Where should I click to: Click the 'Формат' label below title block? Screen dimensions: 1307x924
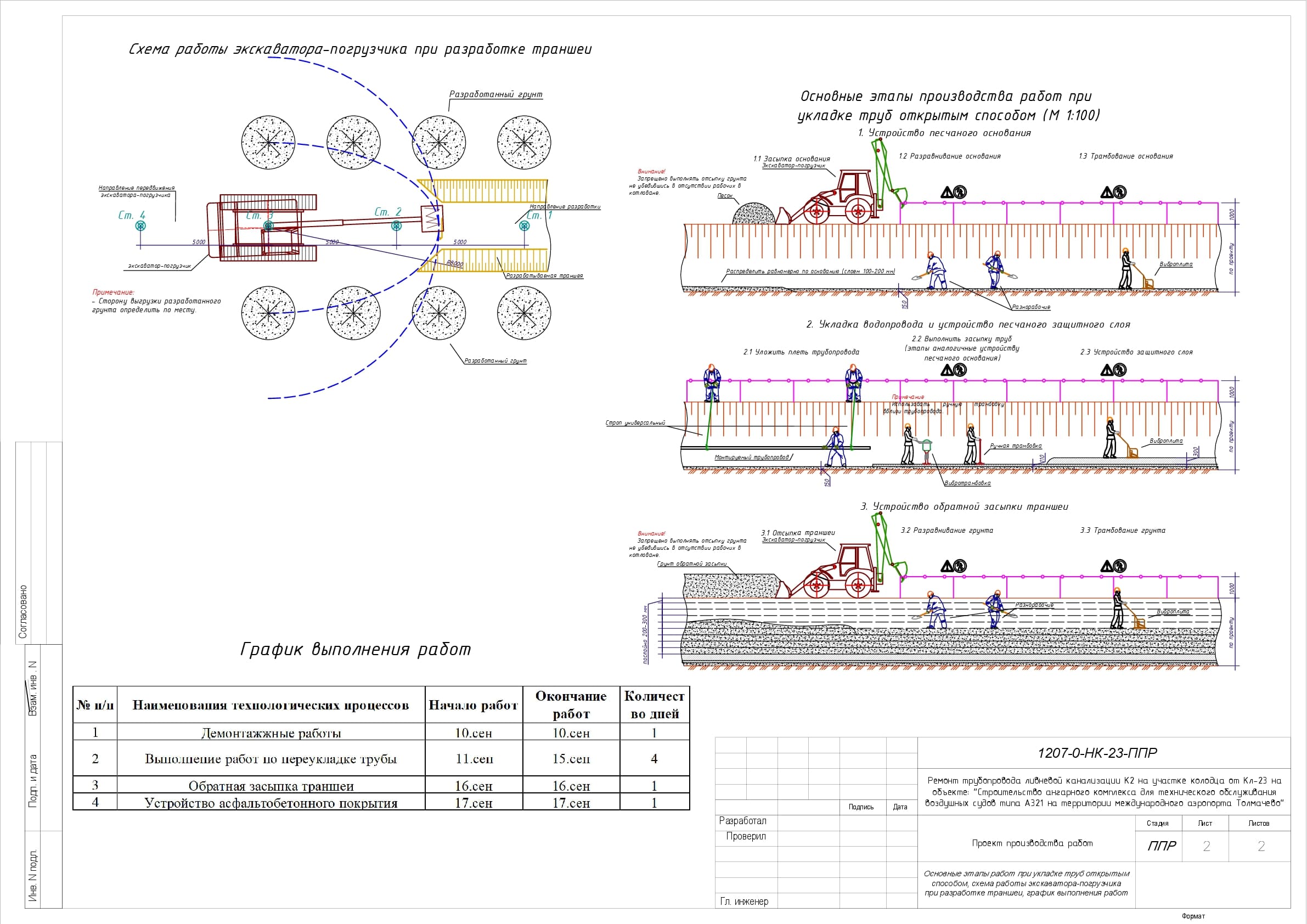tap(1193, 916)
